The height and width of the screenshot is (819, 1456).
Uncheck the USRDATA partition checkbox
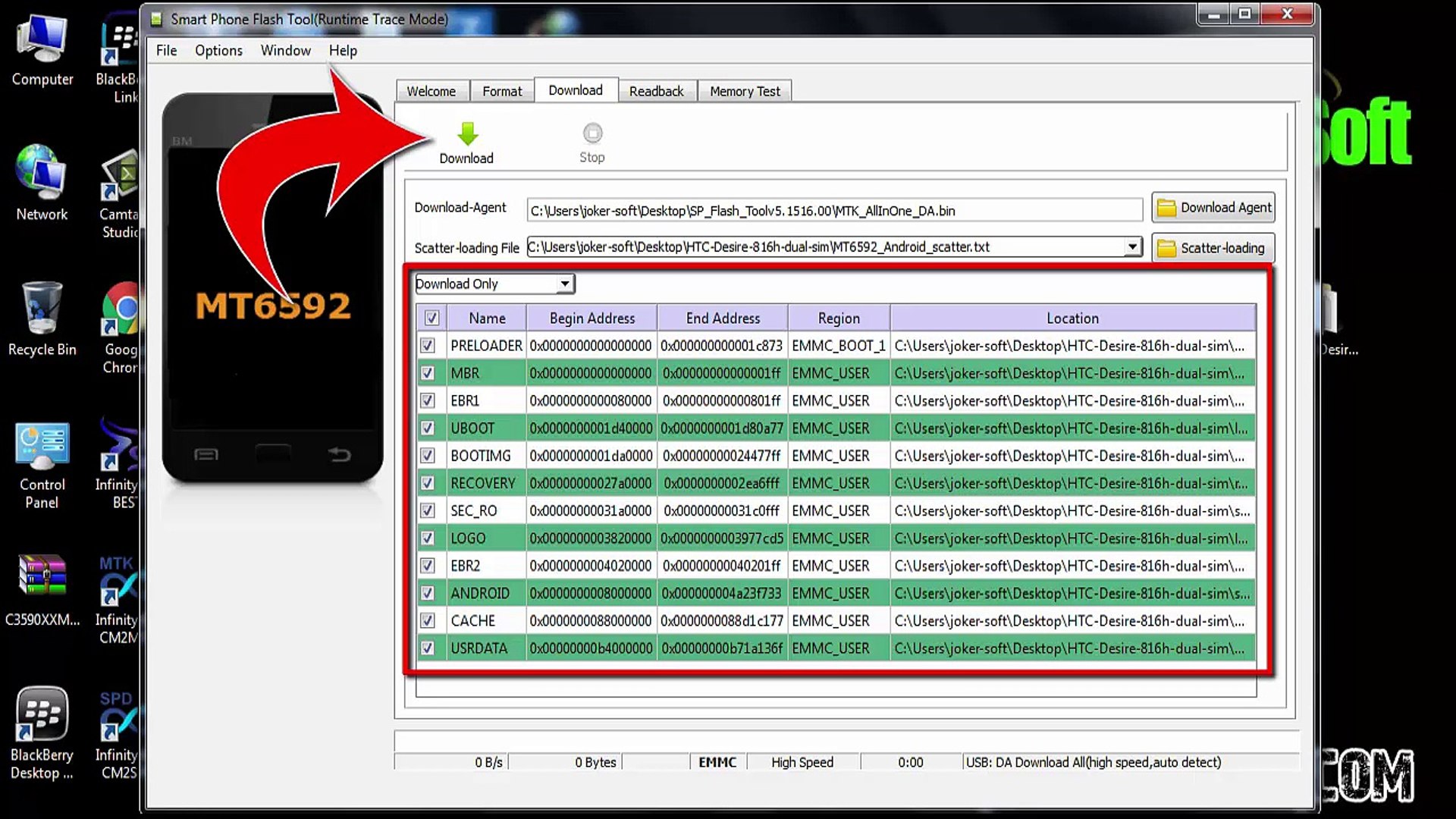[x=428, y=648]
